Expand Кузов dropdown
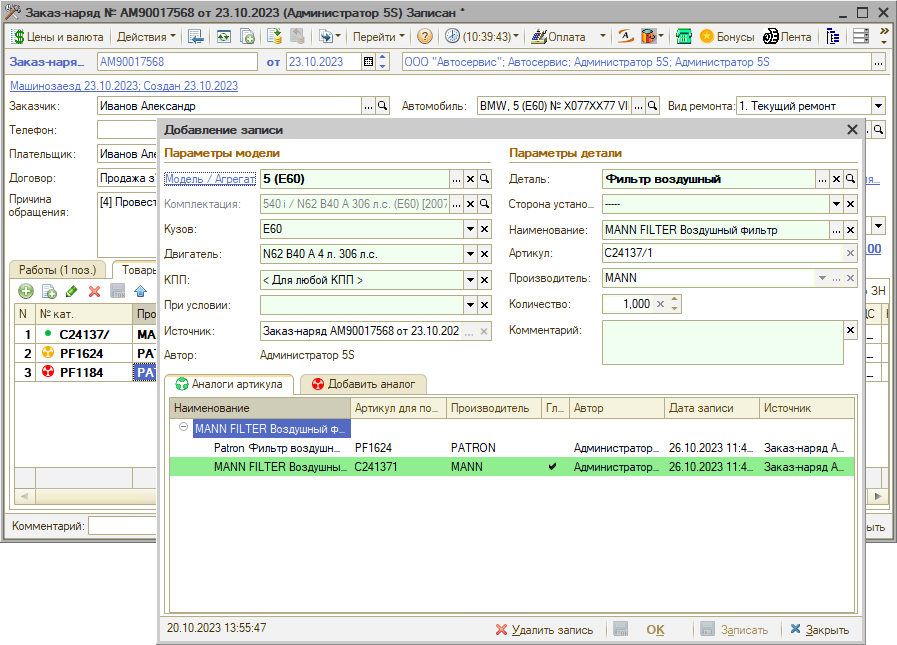The height and width of the screenshot is (645, 897). pyautogui.click(x=470, y=229)
